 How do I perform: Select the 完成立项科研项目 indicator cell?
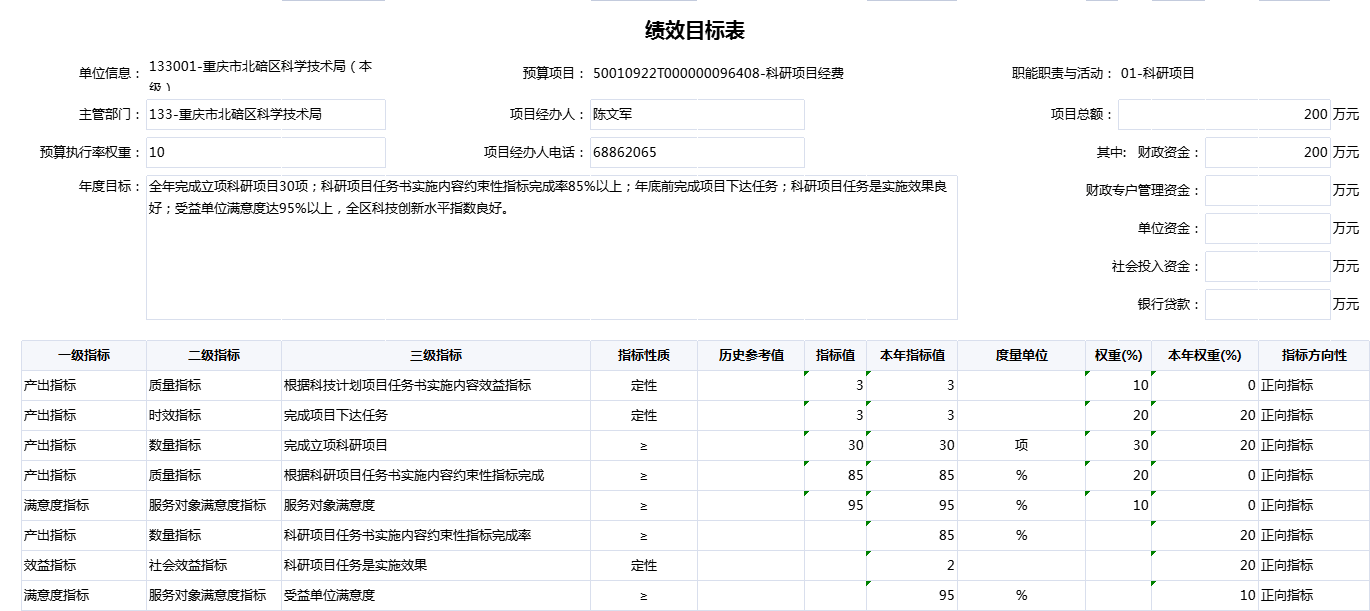tap(436, 445)
